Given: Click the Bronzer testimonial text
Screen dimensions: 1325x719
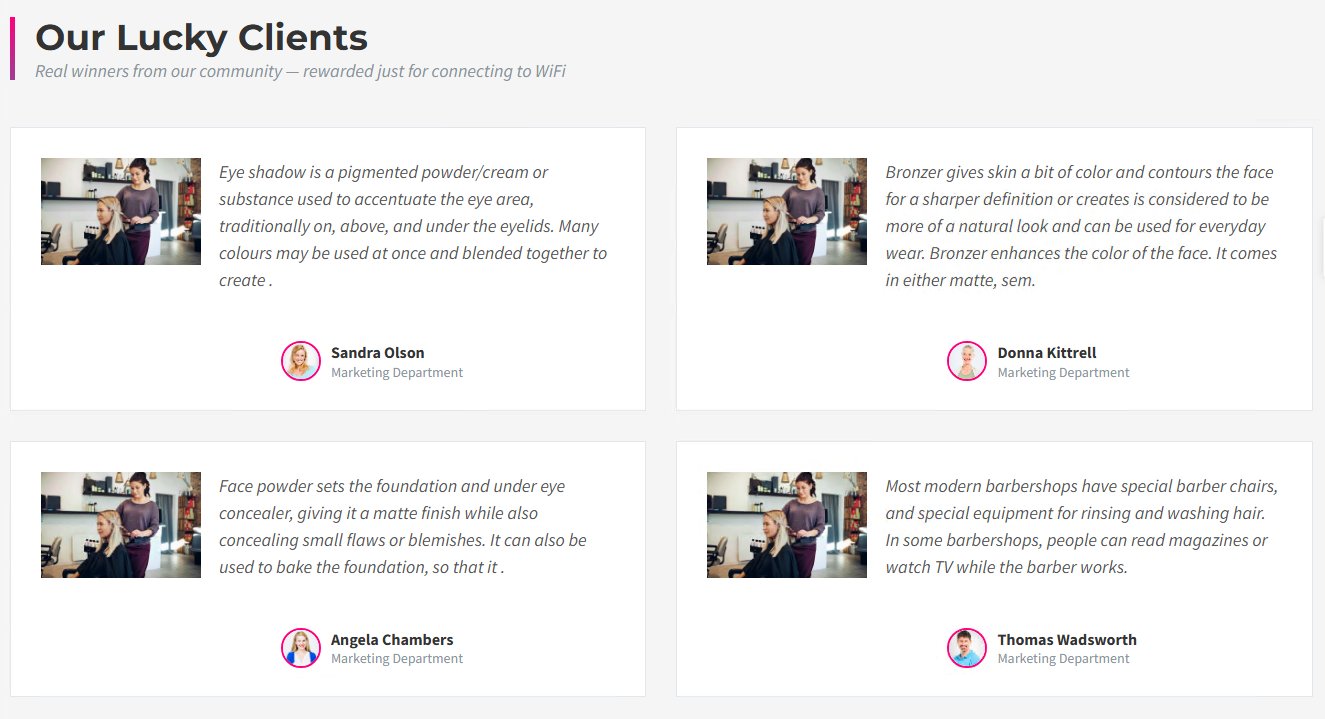Looking at the screenshot, I should tap(1080, 226).
